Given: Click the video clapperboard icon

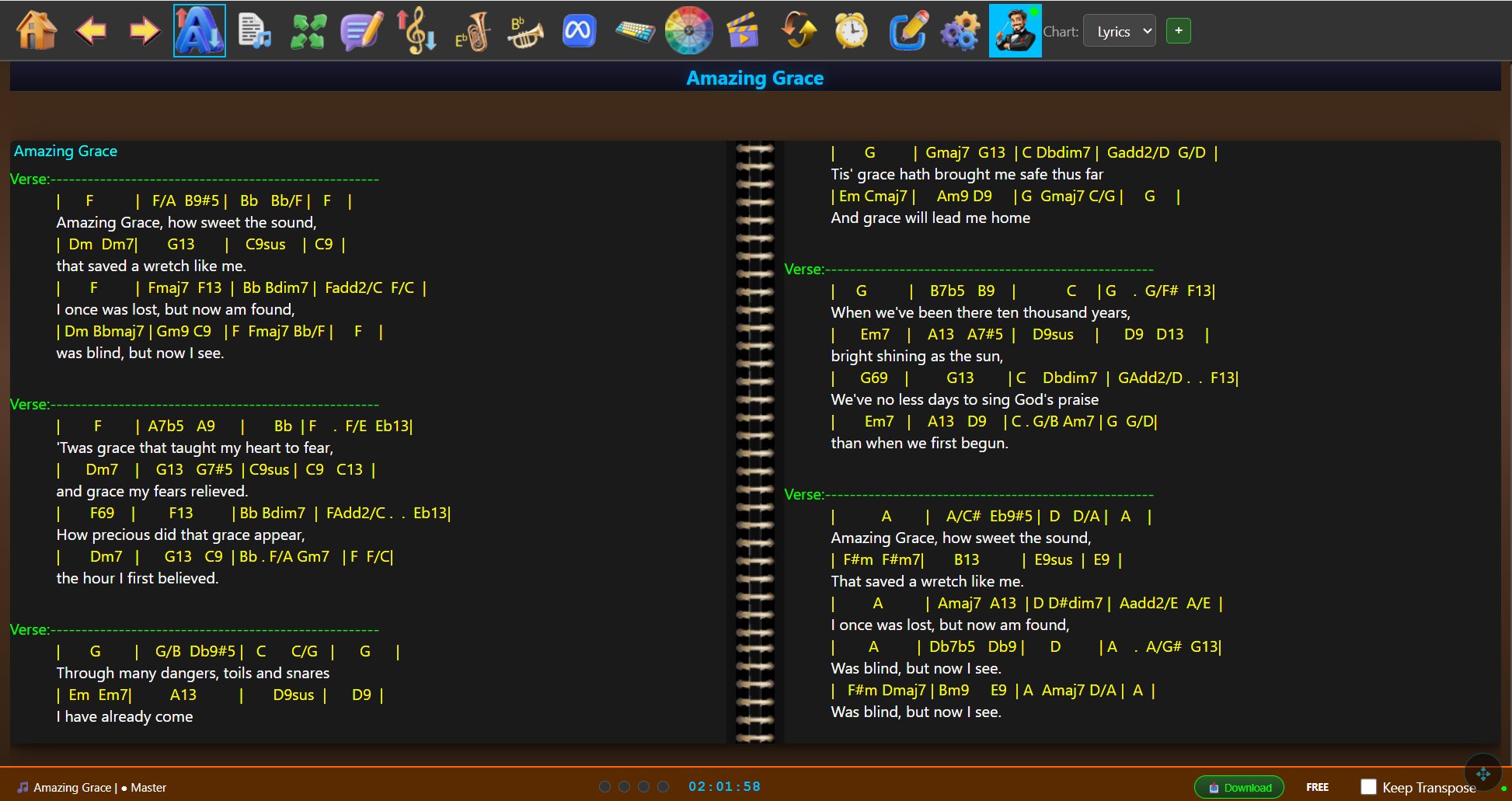Looking at the screenshot, I should [x=743, y=31].
